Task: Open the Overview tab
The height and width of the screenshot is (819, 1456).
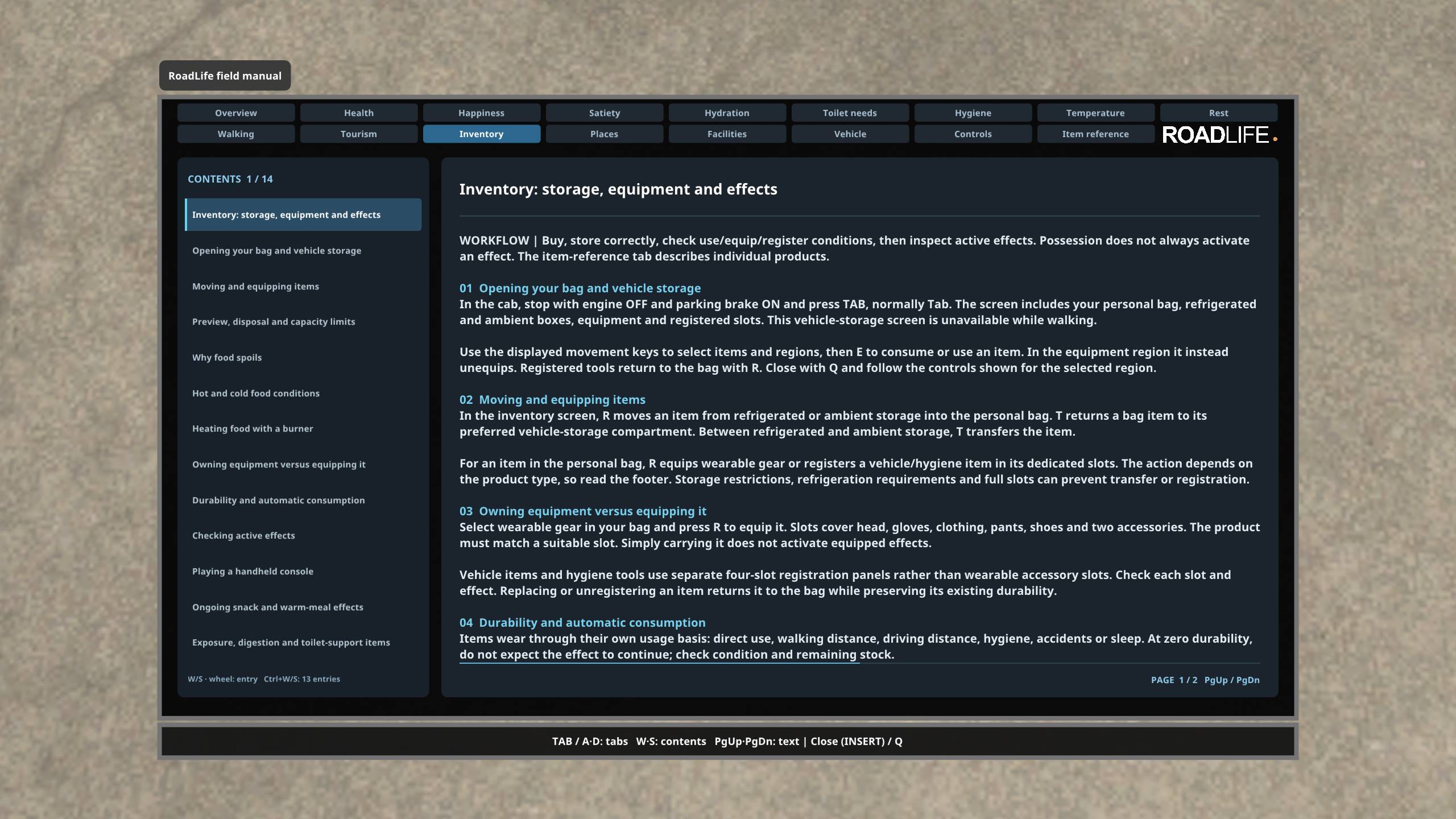Action: [x=236, y=113]
